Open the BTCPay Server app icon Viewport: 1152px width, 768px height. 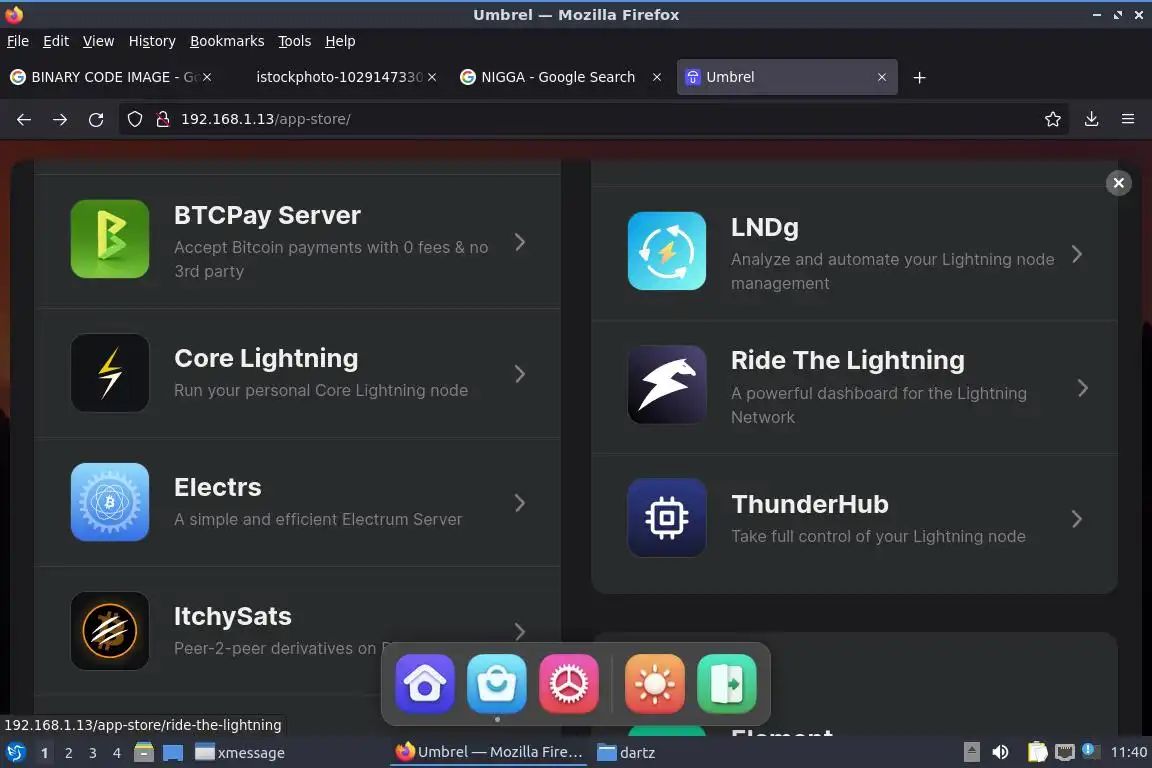click(109, 239)
